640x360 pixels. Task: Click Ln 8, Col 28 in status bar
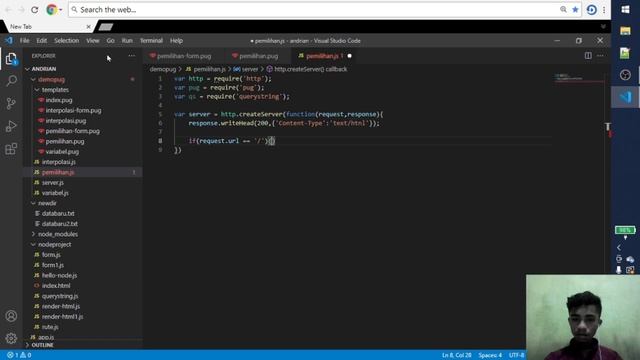click(456, 355)
